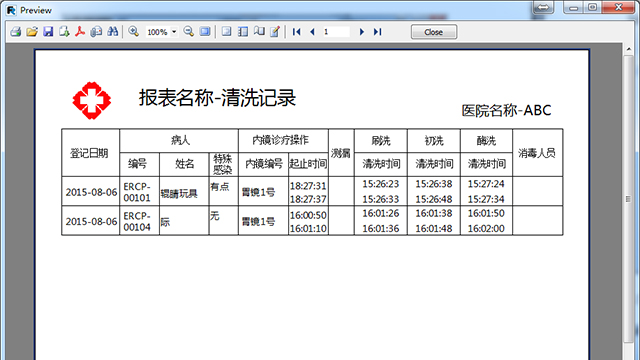This screenshot has width=640, height=360.
Task: Click the 消毒人员 column header
Action: coord(537,153)
